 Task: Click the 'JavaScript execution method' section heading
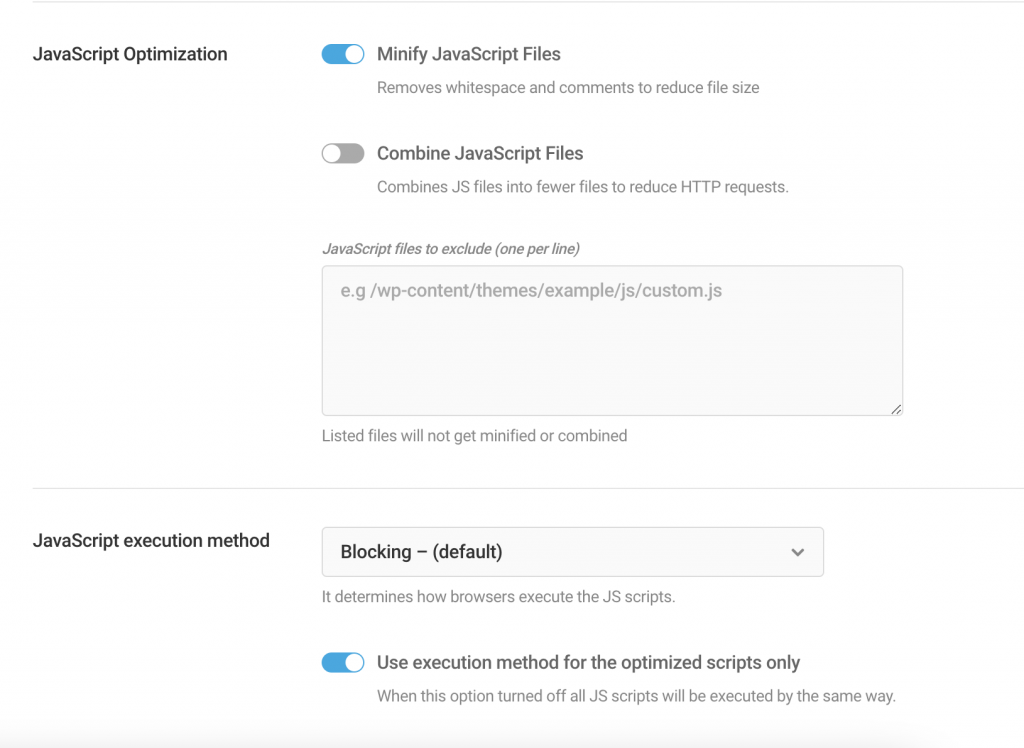click(151, 541)
